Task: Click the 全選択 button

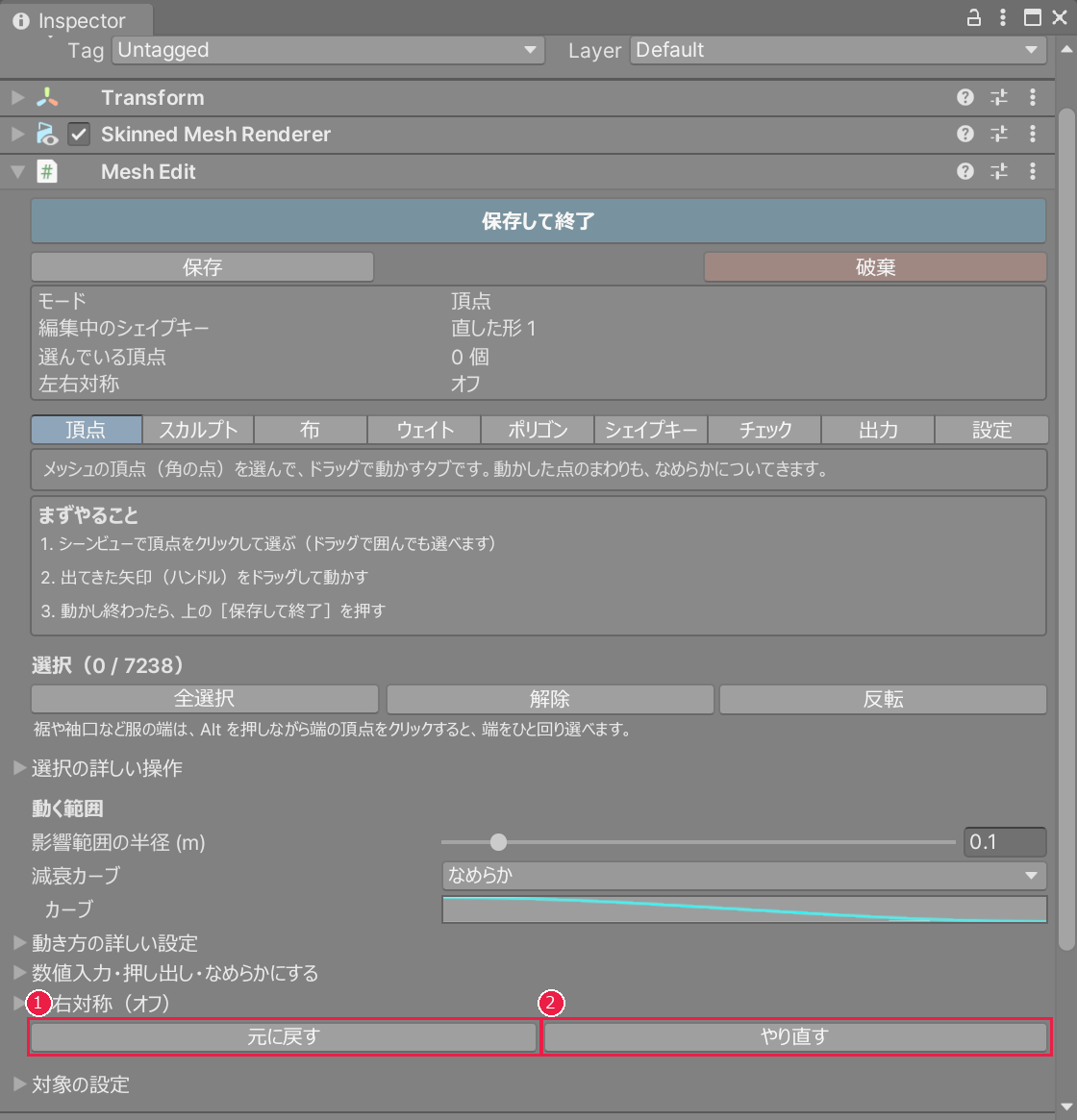Action: click(205, 699)
